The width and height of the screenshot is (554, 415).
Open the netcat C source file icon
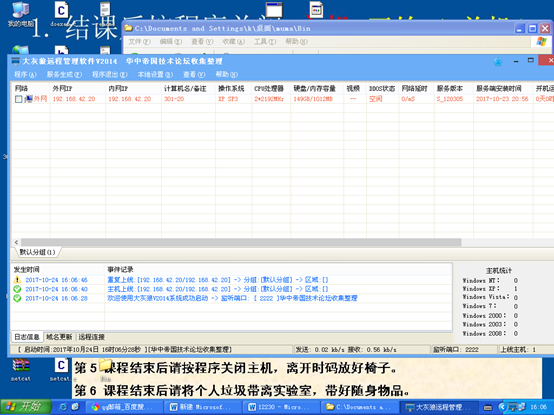point(61,369)
